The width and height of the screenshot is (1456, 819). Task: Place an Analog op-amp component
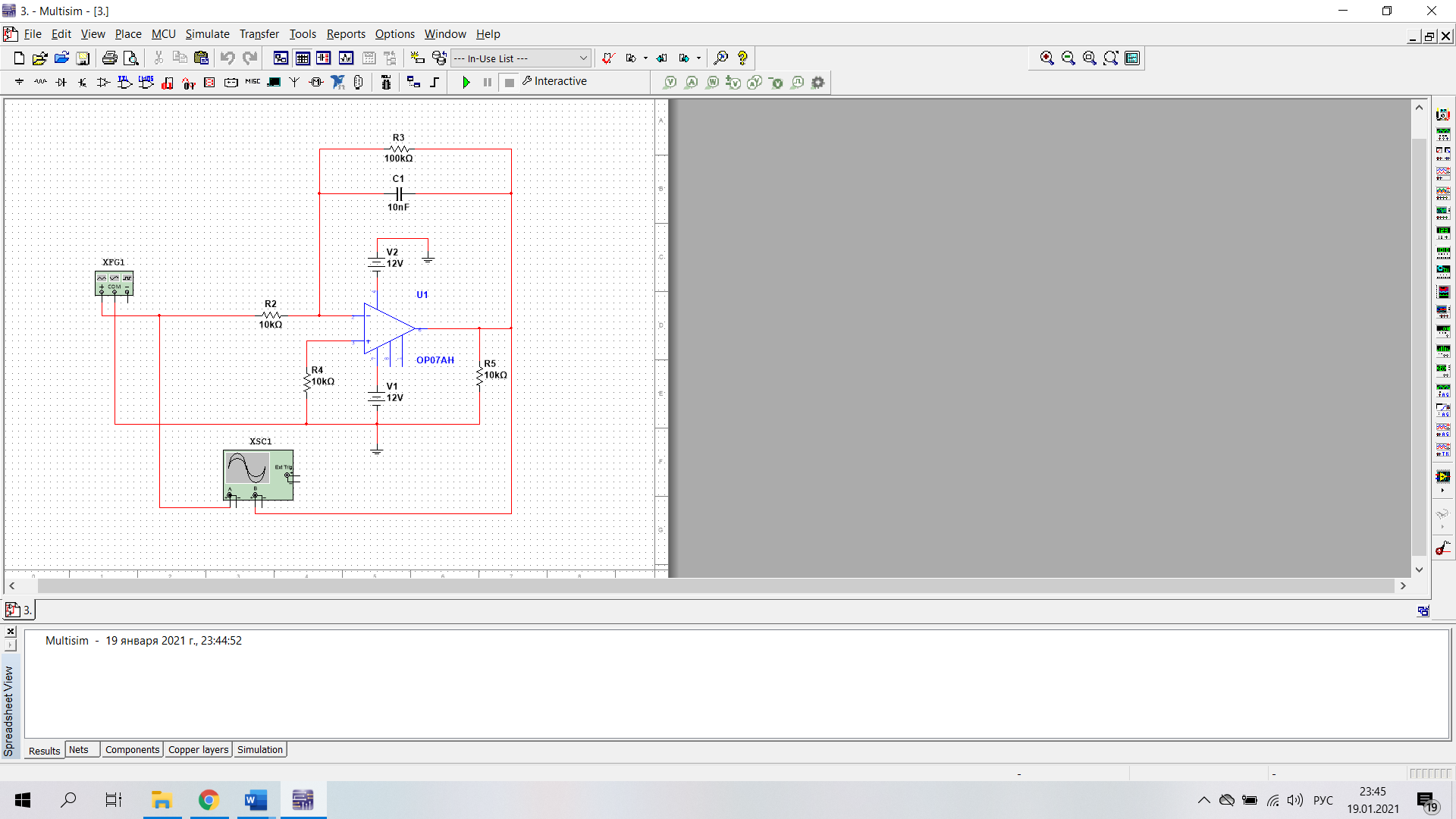click(104, 82)
